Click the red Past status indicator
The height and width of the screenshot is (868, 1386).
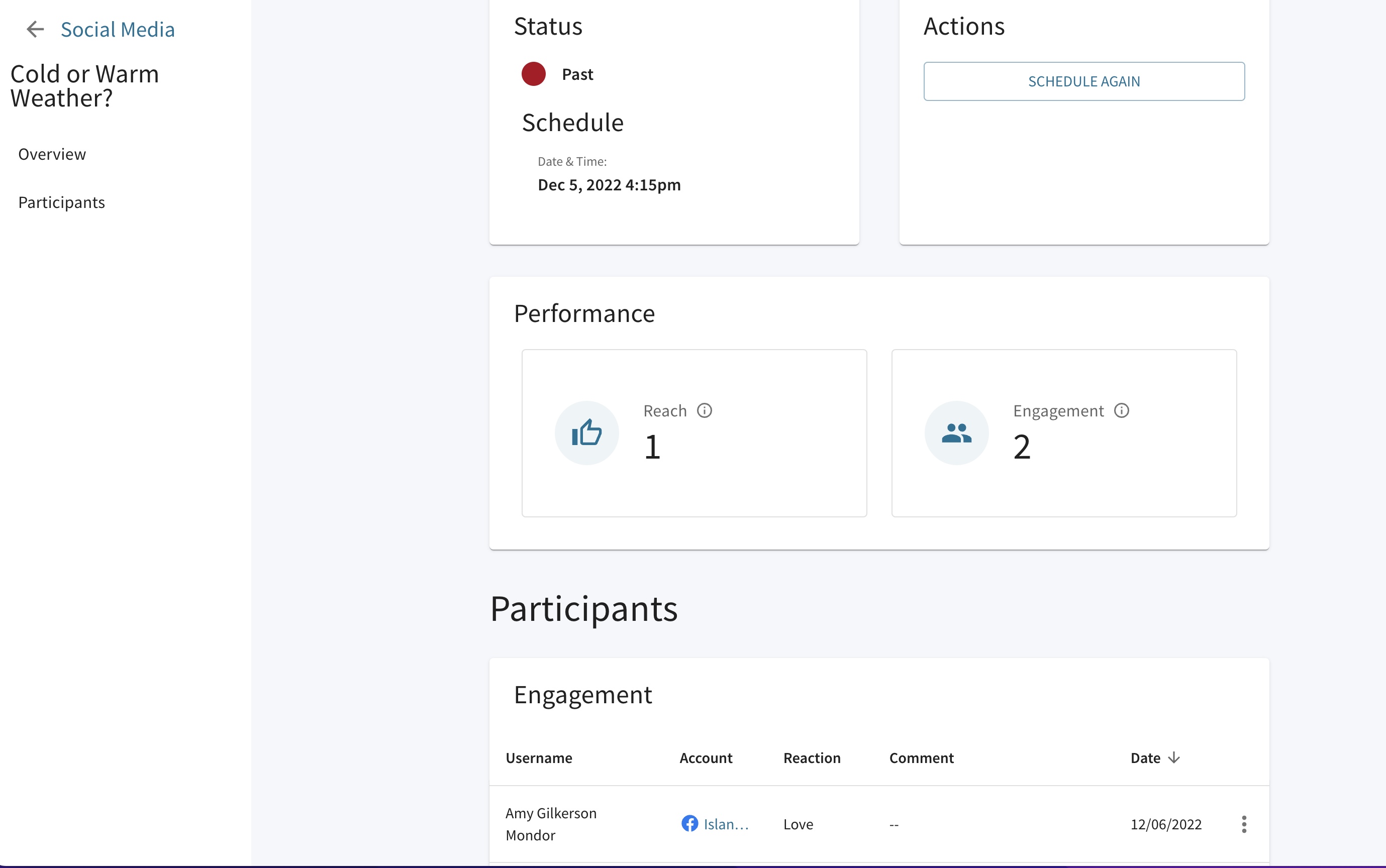[533, 74]
